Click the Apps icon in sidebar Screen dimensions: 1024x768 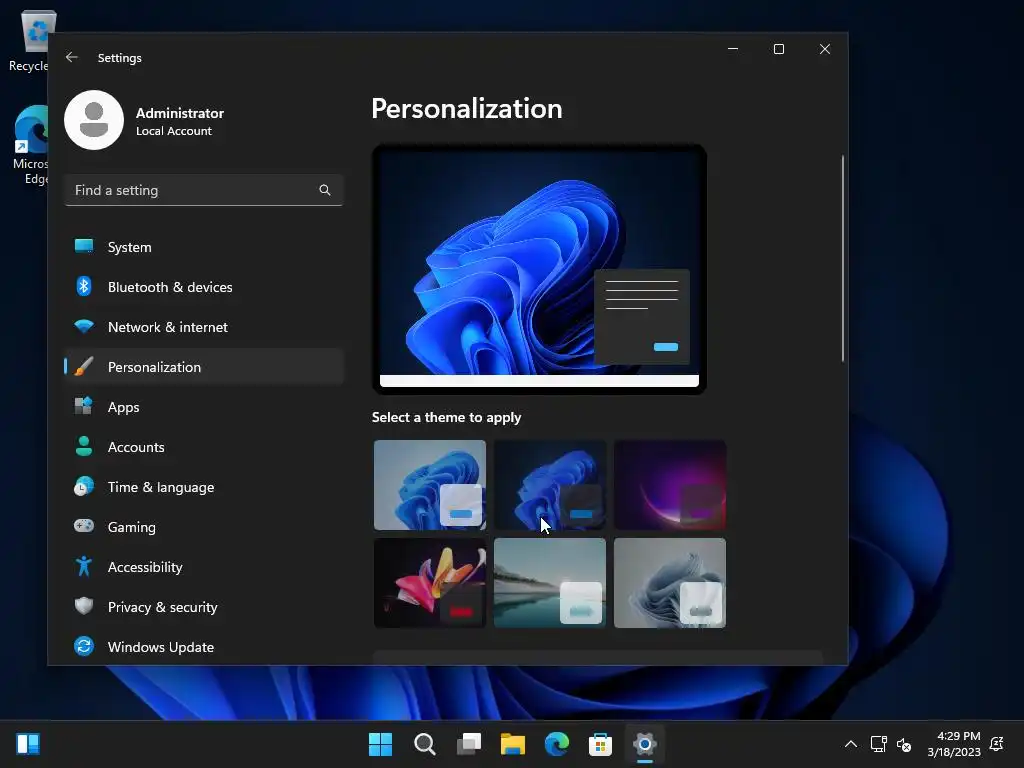click(x=84, y=406)
